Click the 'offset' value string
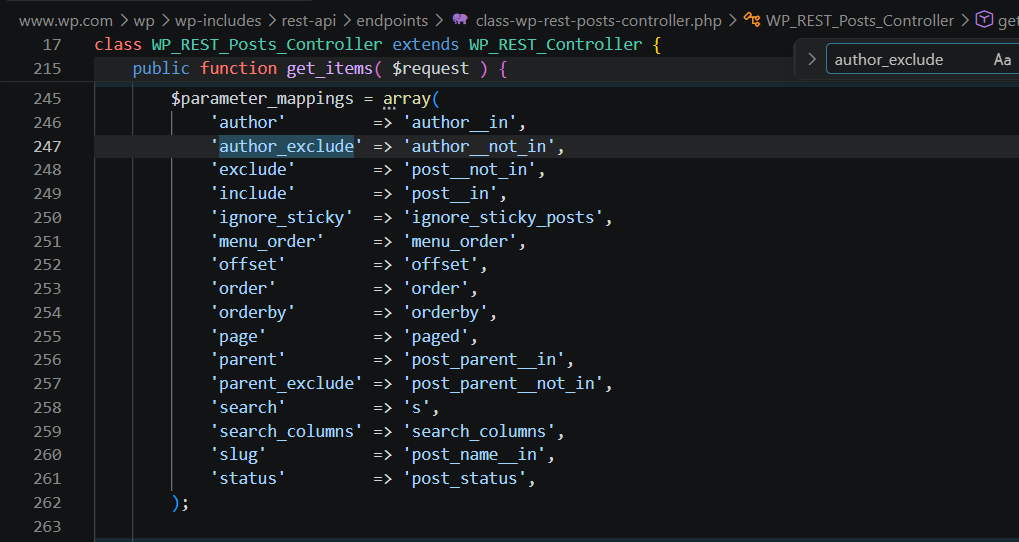Viewport: 1019px width, 542px height. tap(440, 265)
